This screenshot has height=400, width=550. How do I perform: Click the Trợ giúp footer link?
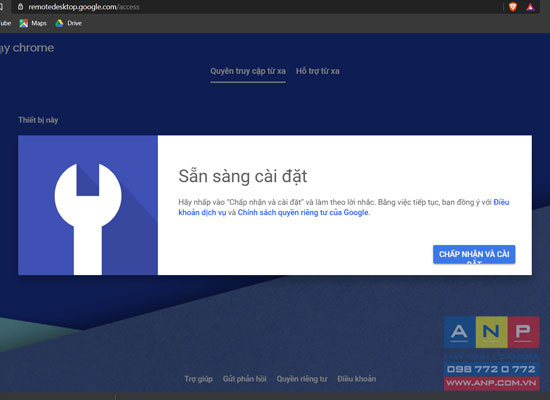click(199, 379)
